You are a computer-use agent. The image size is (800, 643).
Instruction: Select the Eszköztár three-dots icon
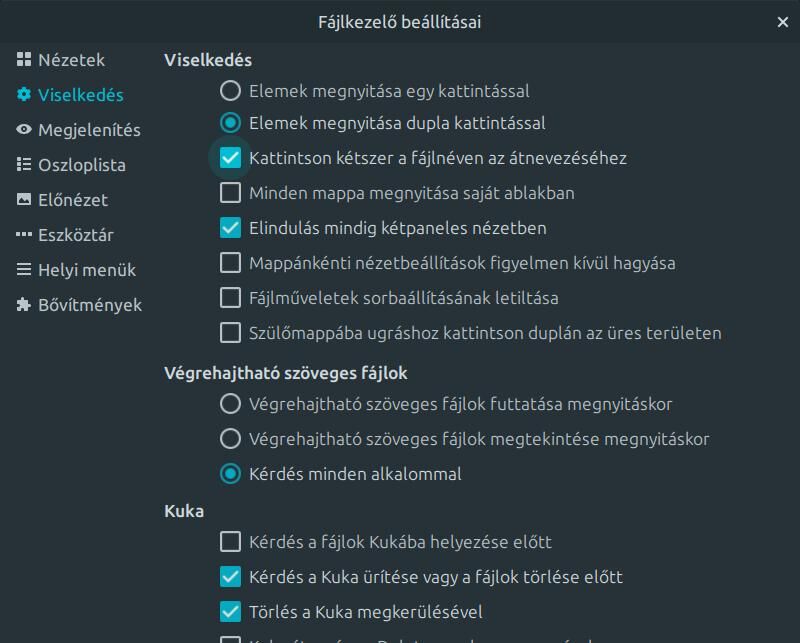[23, 235]
